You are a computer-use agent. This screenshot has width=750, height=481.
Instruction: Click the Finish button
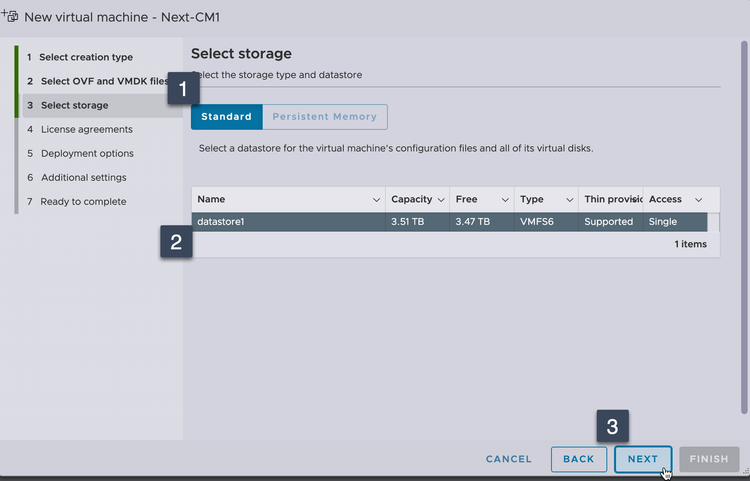tap(709, 459)
